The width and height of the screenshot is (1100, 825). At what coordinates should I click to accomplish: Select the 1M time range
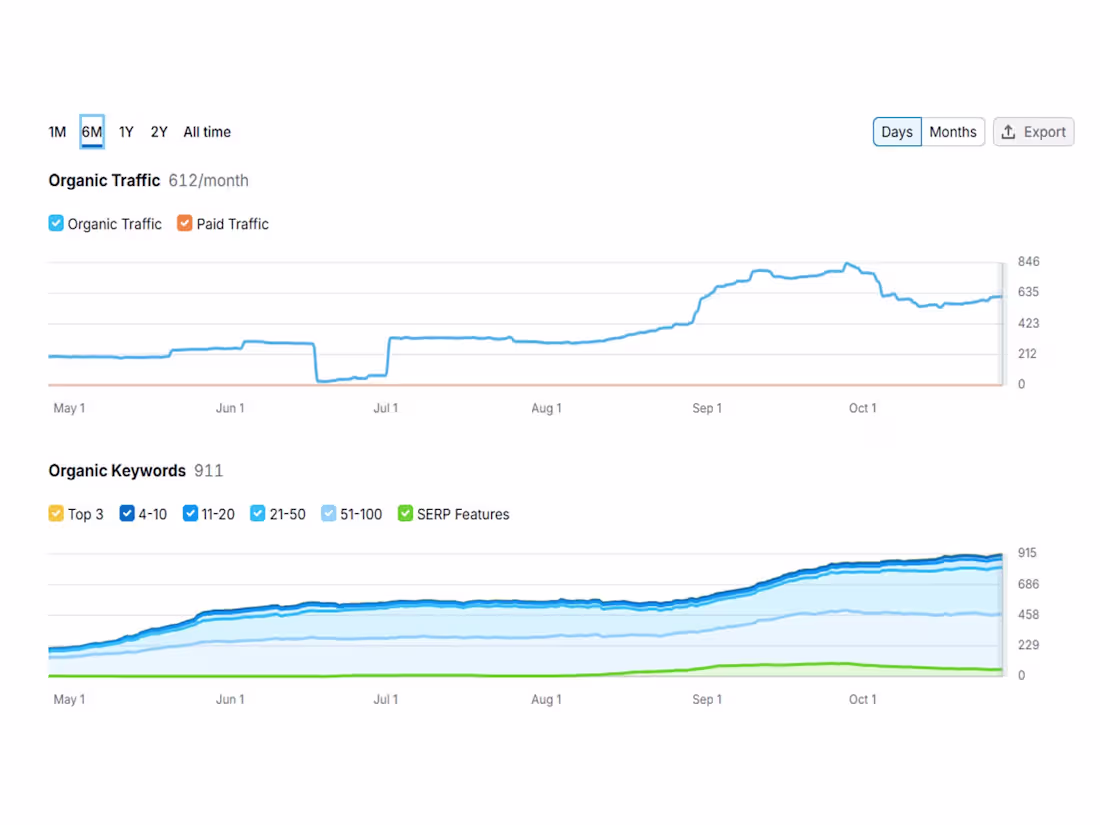tap(58, 132)
